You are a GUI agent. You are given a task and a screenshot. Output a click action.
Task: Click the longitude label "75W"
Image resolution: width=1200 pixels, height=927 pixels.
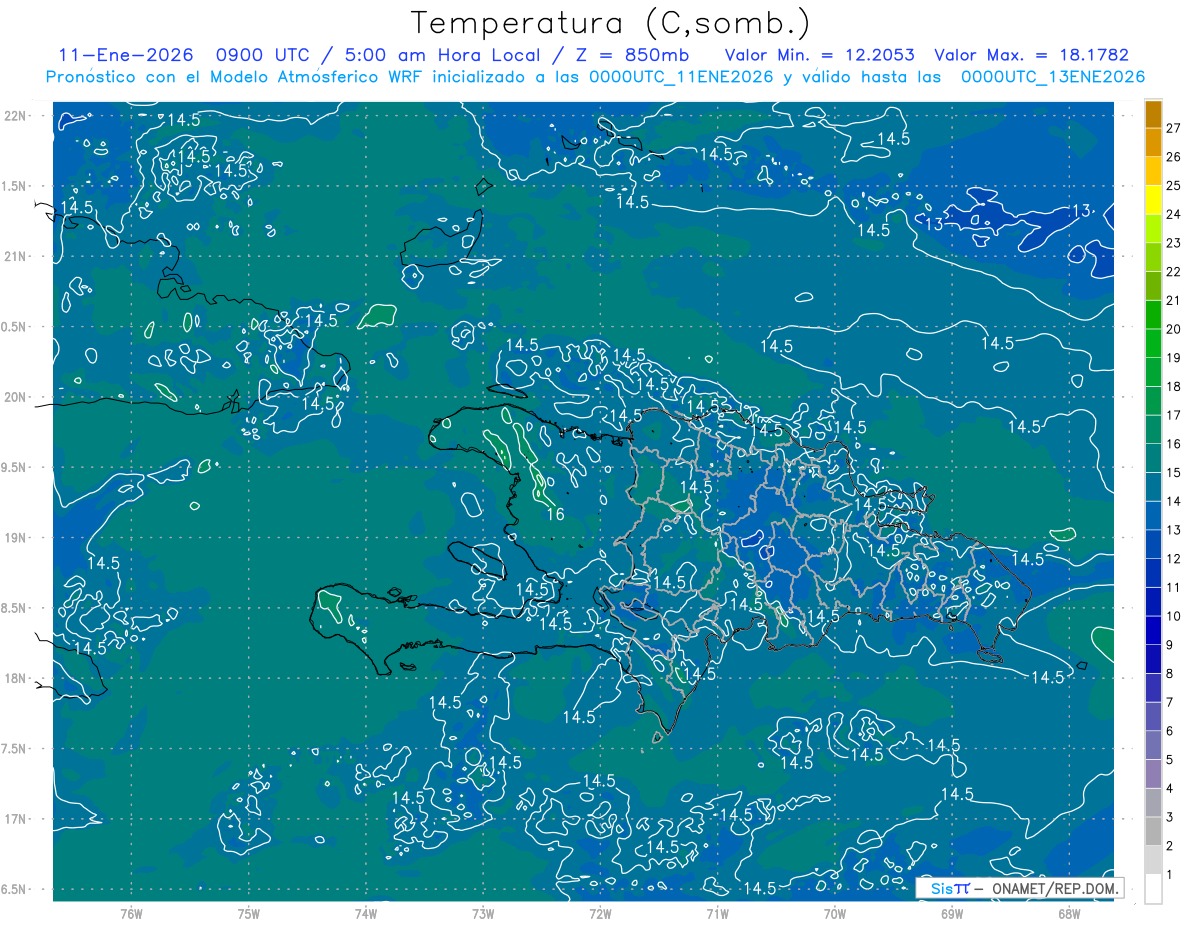click(249, 913)
